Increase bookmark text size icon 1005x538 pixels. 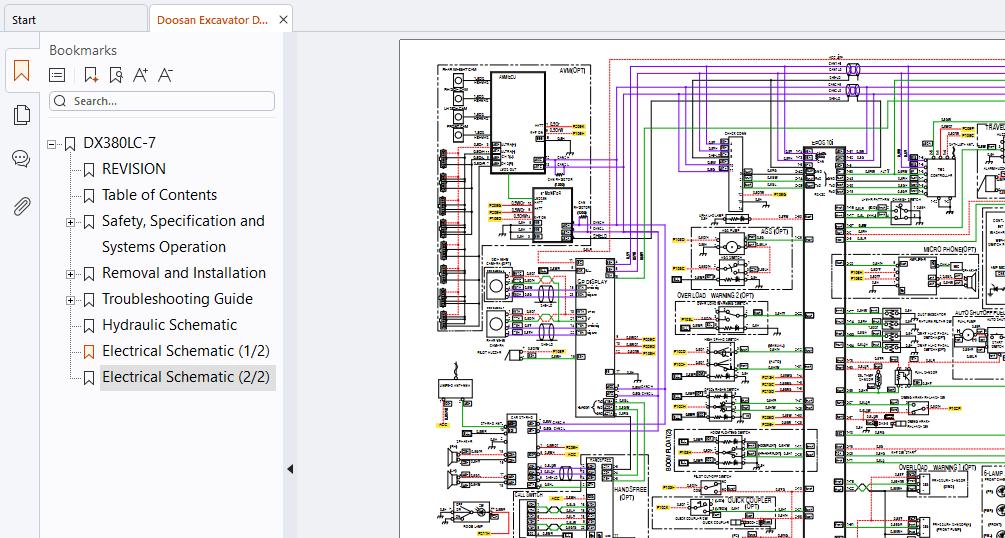140,75
